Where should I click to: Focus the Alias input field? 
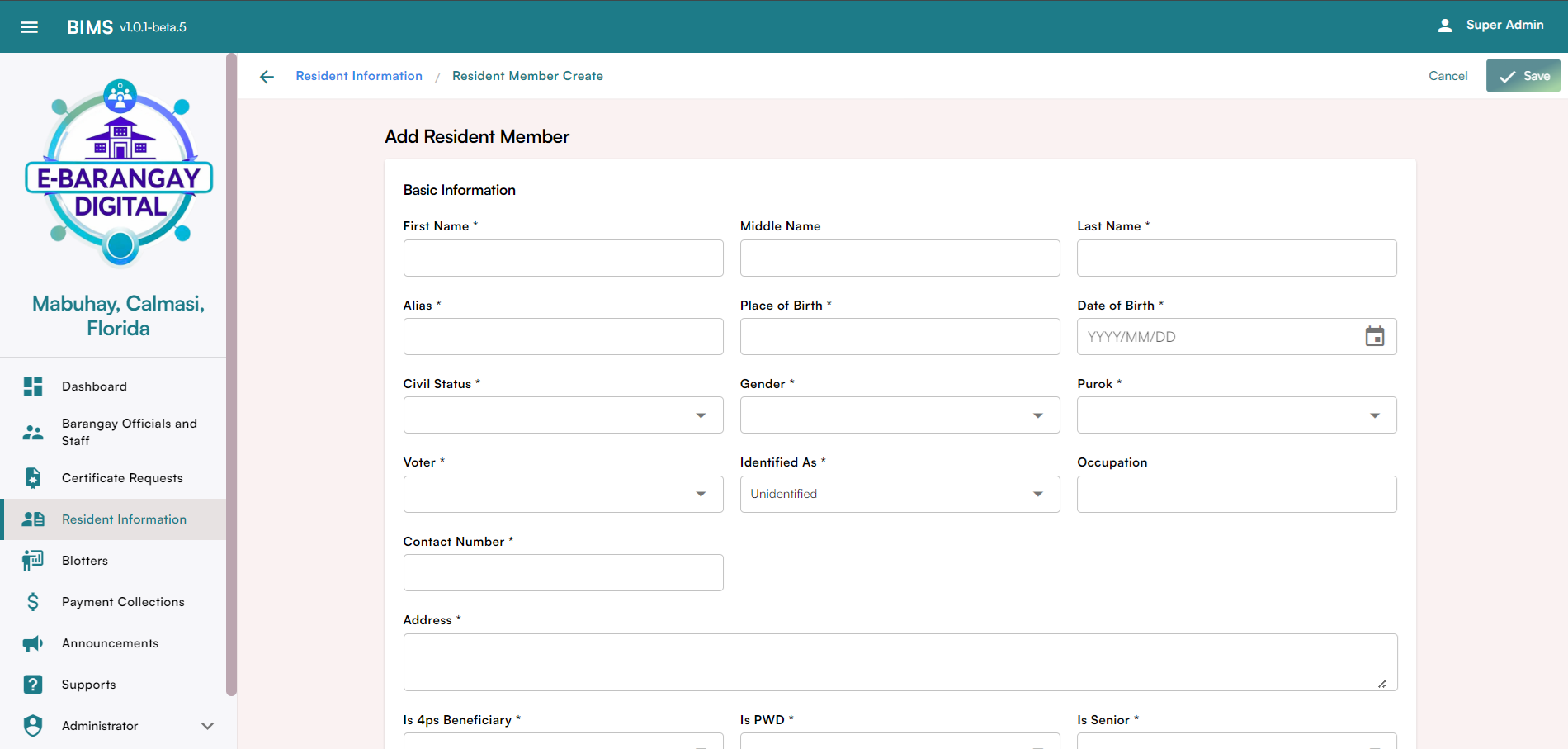pos(563,336)
